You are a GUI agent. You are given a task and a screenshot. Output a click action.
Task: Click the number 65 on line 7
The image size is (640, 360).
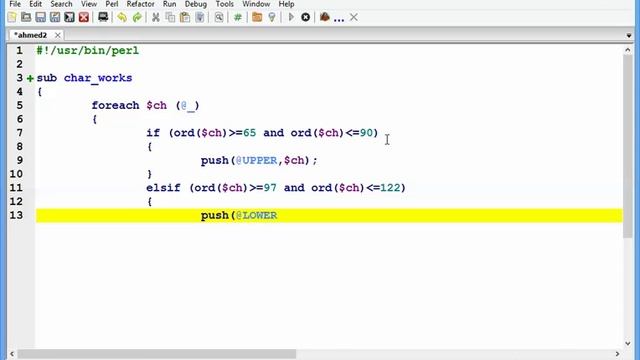coord(249,133)
